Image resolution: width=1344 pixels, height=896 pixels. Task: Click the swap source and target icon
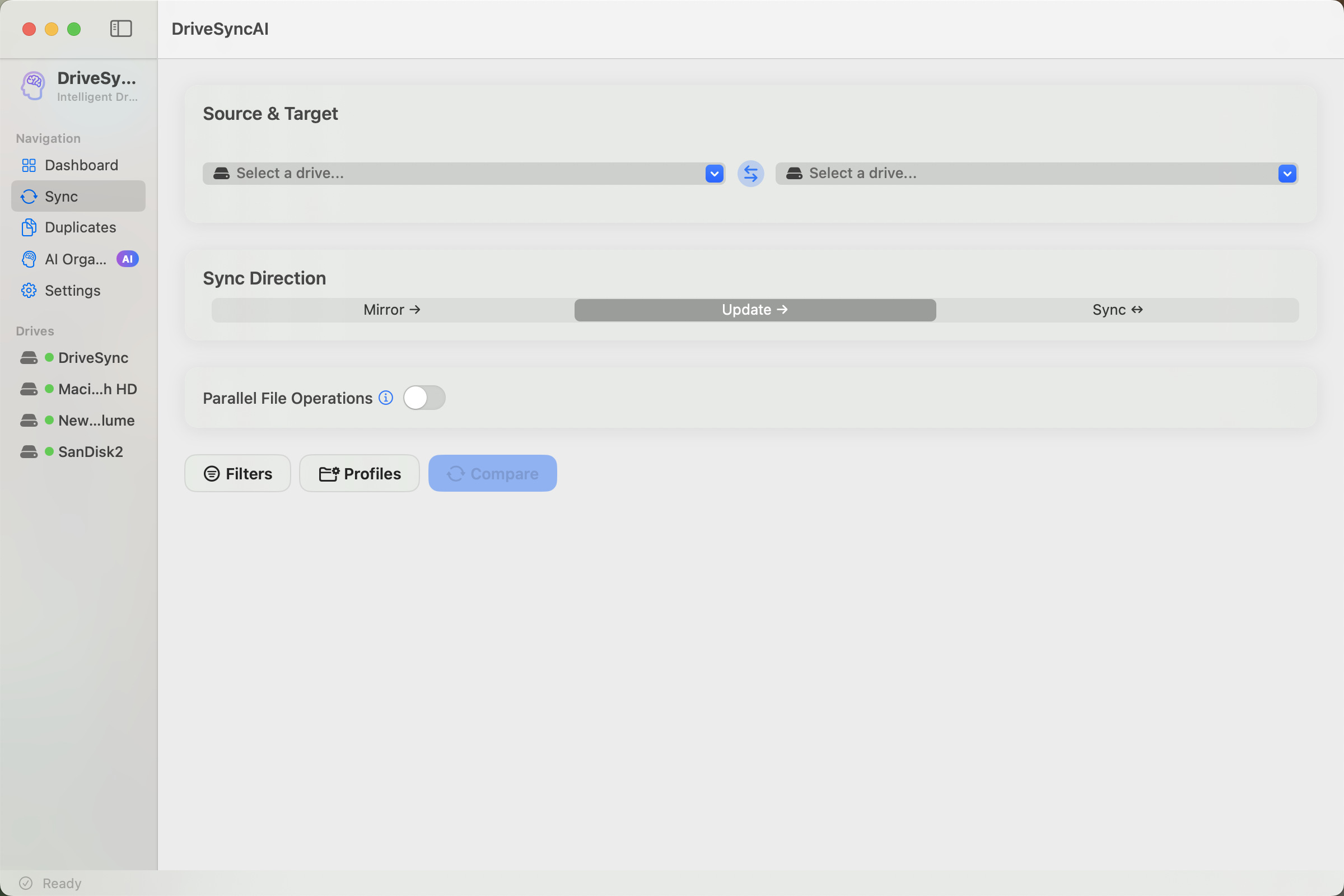pyautogui.click(x=750, y=174)
